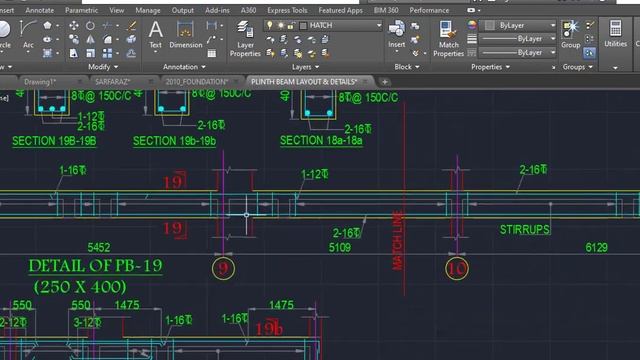
Task: Choose the Polygon tool icon
Action: point(48,25)
